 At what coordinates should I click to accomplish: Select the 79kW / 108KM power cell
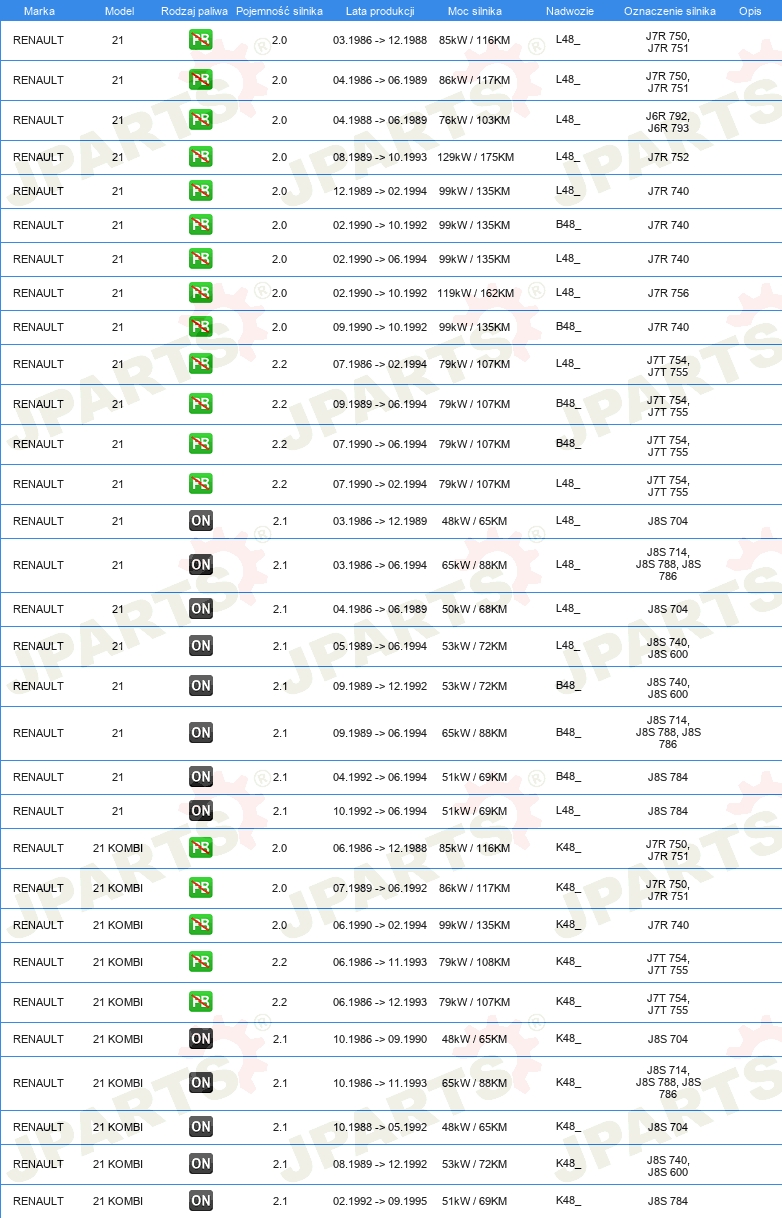(474, 962)
